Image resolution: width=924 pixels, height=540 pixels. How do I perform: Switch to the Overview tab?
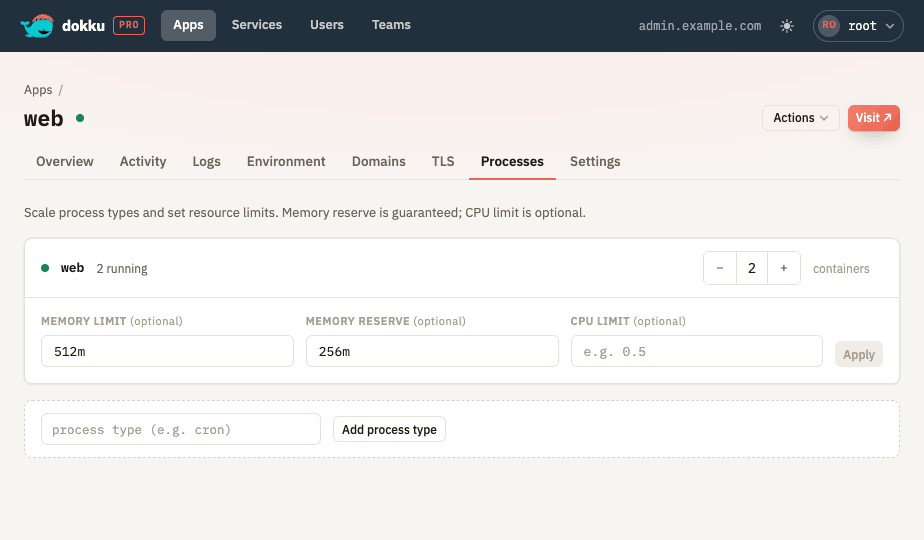point(65,162)
